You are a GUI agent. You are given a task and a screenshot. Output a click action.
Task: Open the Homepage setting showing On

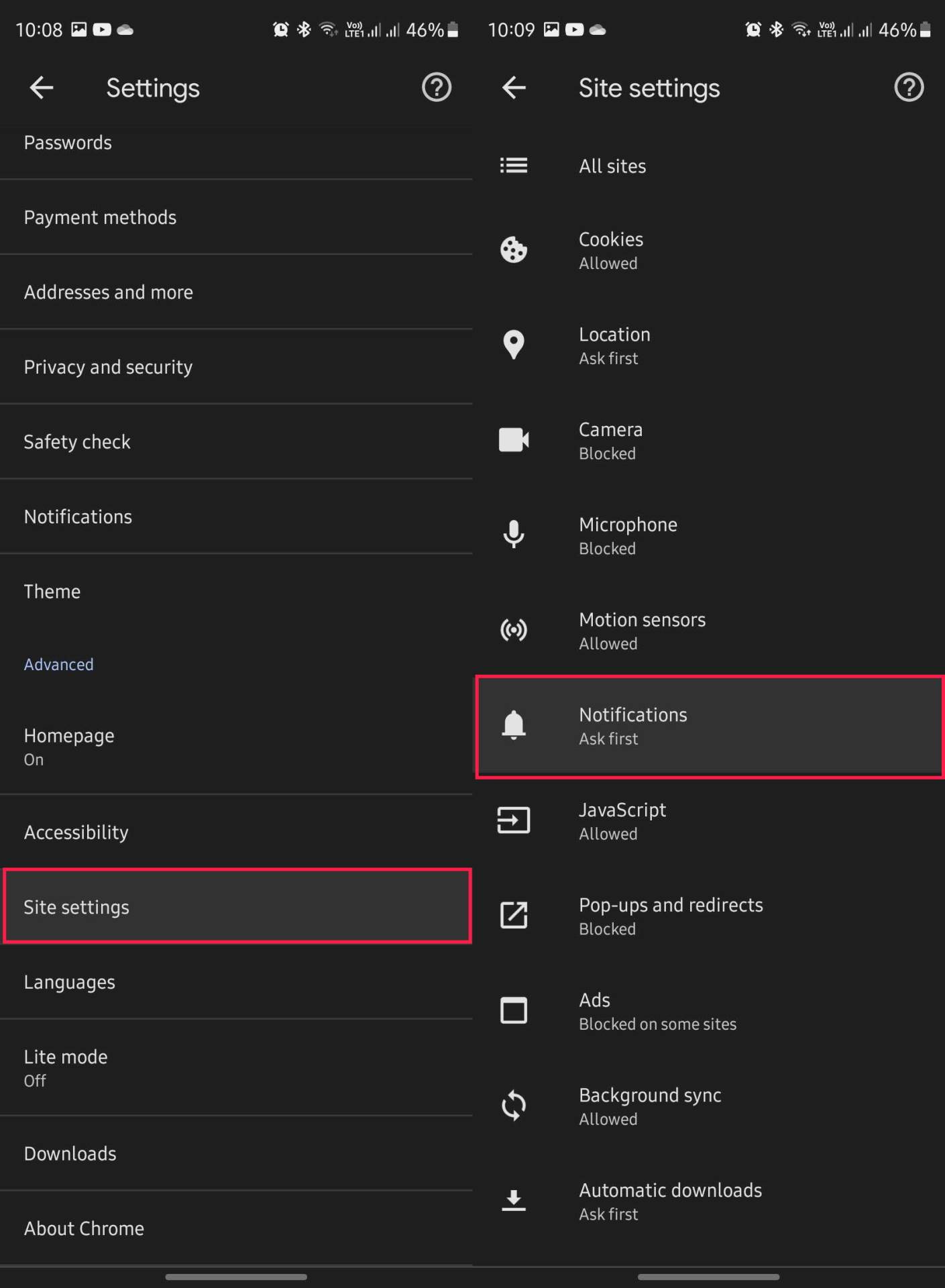[237, 747]
